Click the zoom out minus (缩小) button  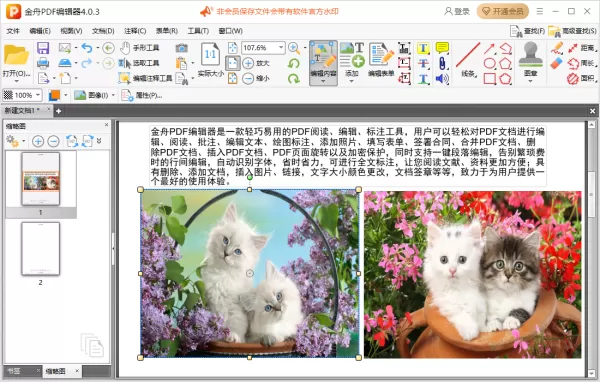(256, 78)
